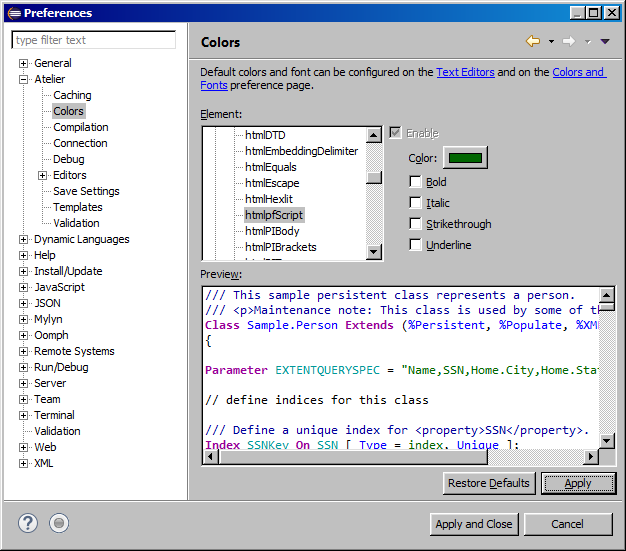Open the forward history dropdown arrow
626x551 pixels.
click(588, 41)
